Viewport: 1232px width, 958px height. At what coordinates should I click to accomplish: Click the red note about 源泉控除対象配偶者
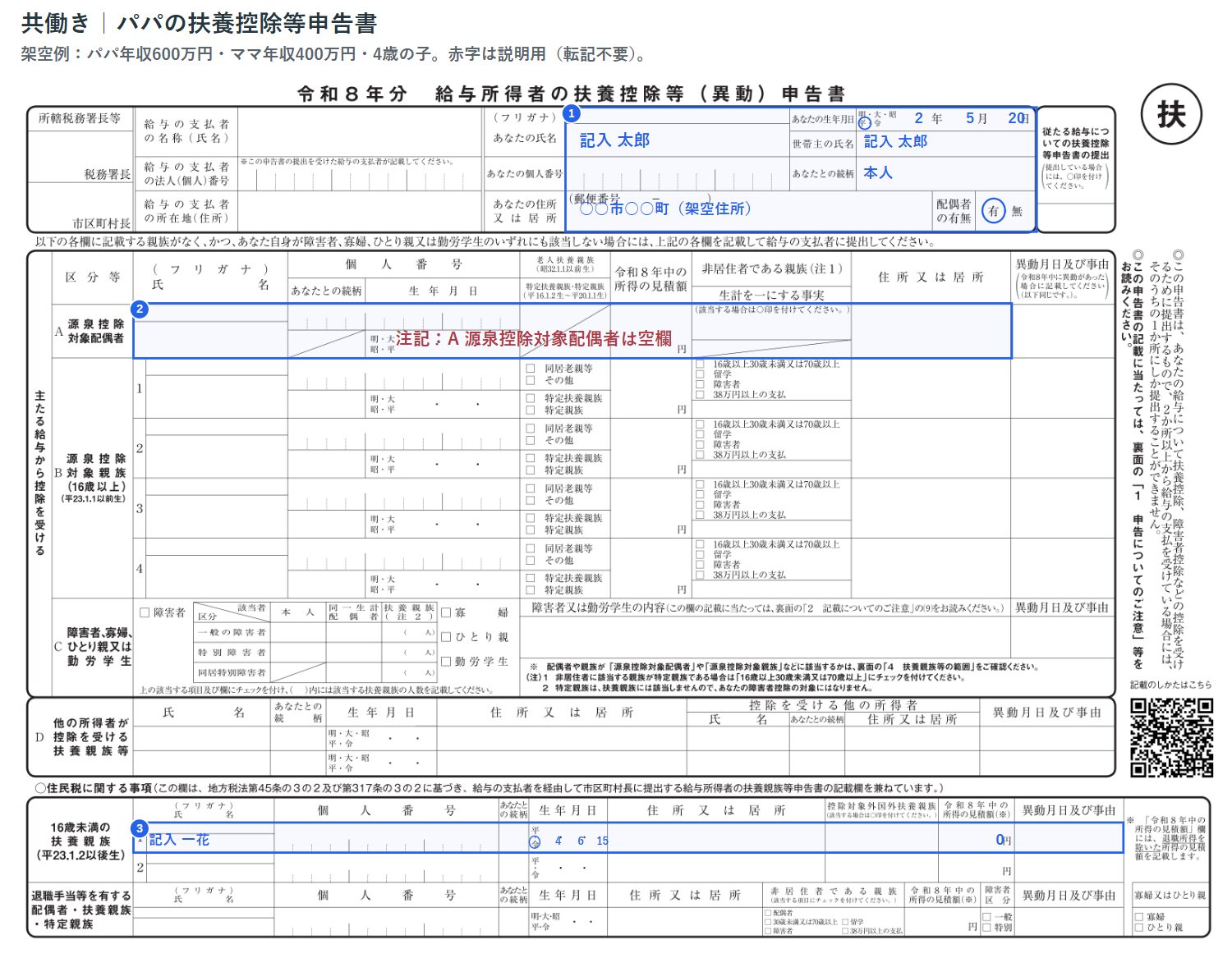coord(534,338)
